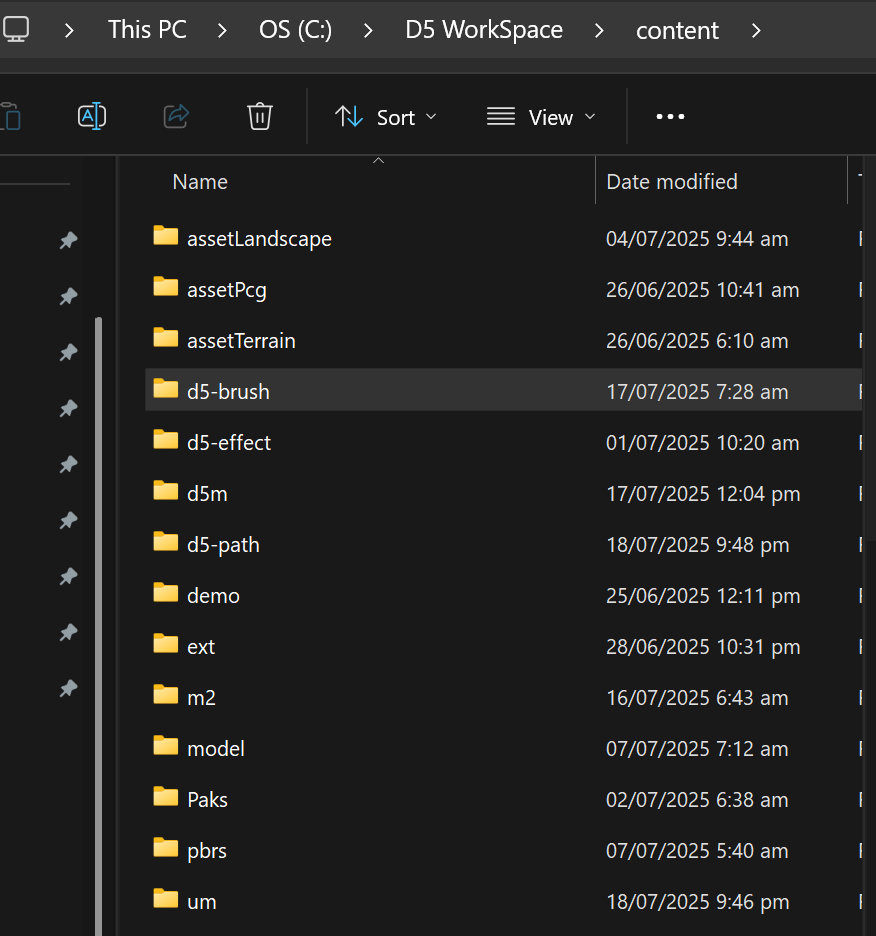Click the um folder icon
Screen dimensions: 876x936
click(165, 900)
